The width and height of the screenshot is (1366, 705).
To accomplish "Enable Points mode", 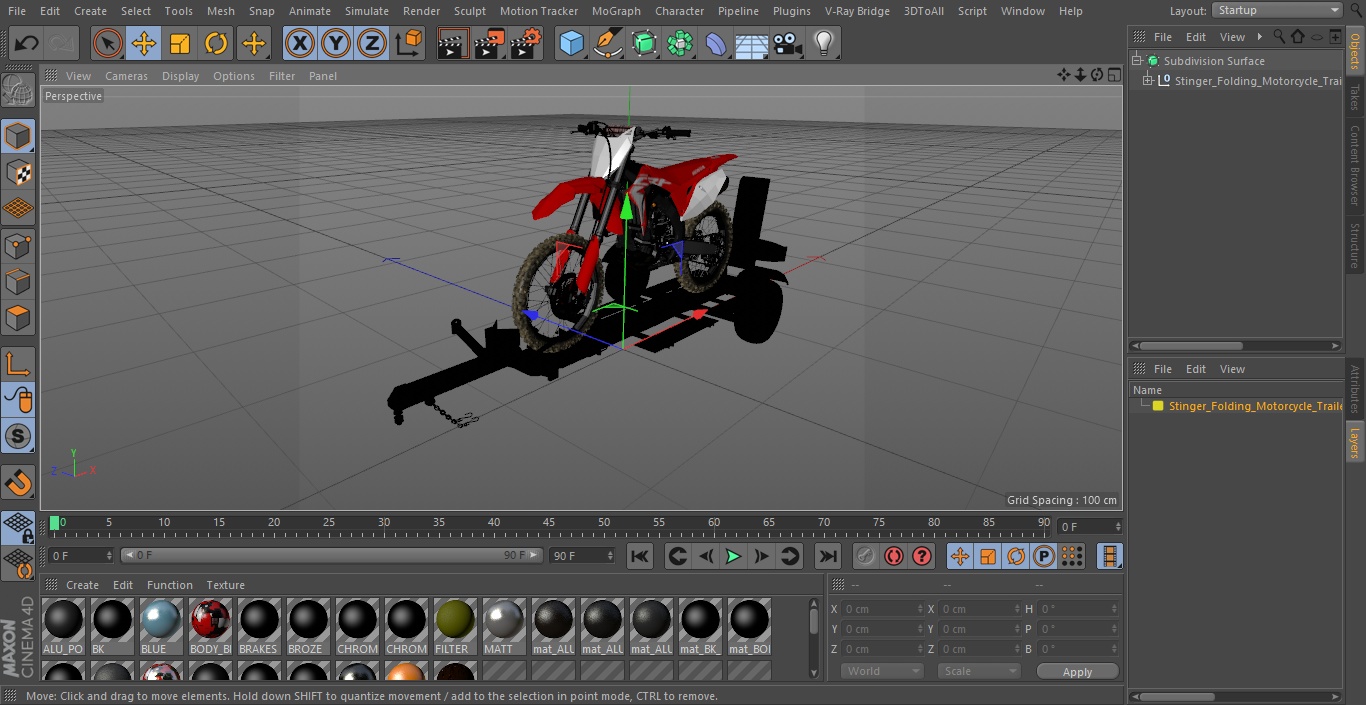I will point(18,245).
